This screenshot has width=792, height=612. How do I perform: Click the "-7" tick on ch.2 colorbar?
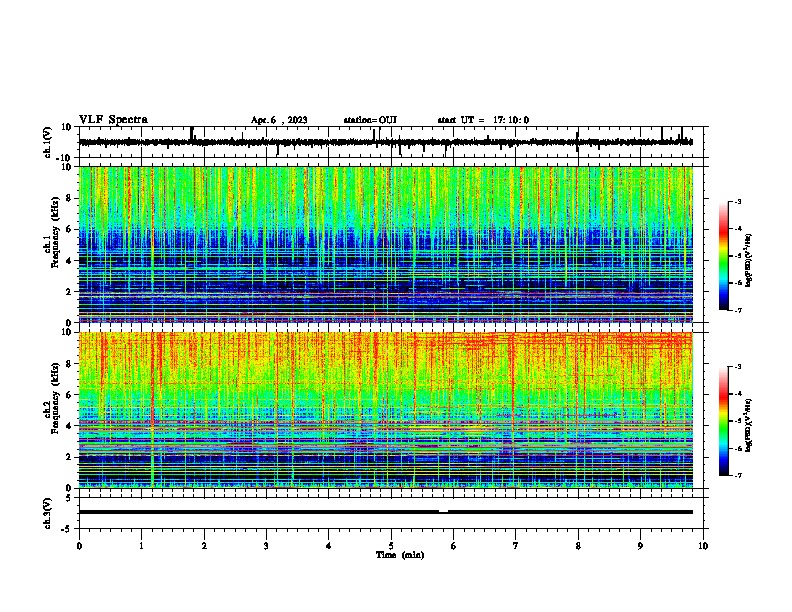pyautogui.click(x=738, y=476)
